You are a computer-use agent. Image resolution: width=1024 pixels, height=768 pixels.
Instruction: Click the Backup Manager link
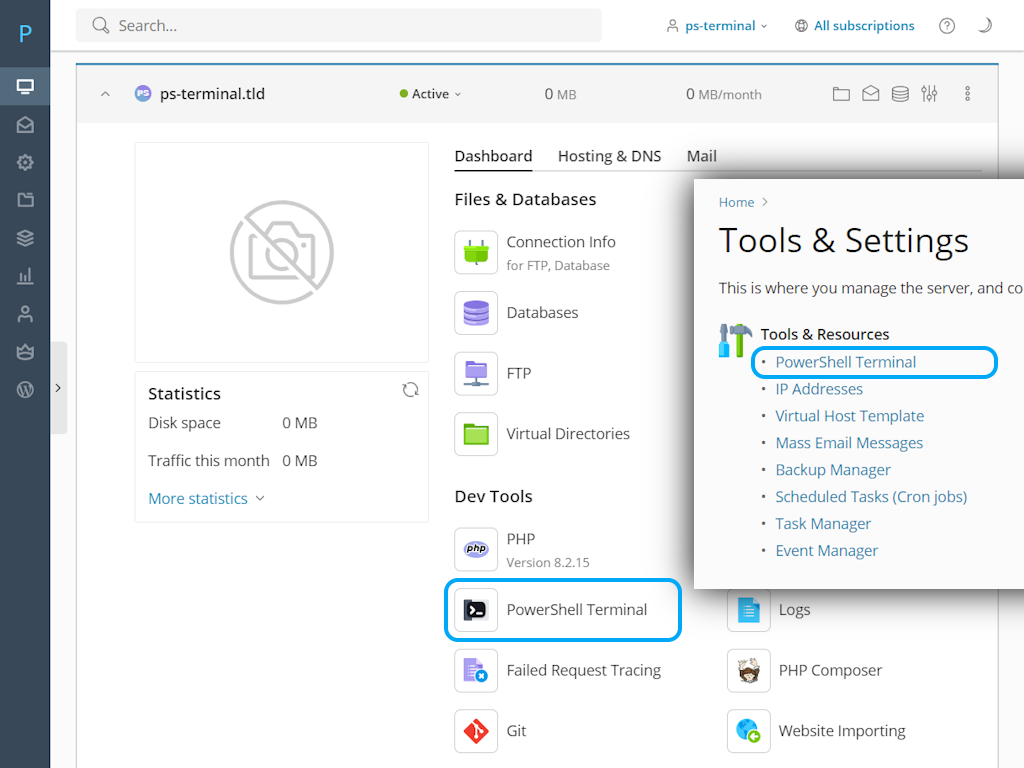click(x=832, y=470)
